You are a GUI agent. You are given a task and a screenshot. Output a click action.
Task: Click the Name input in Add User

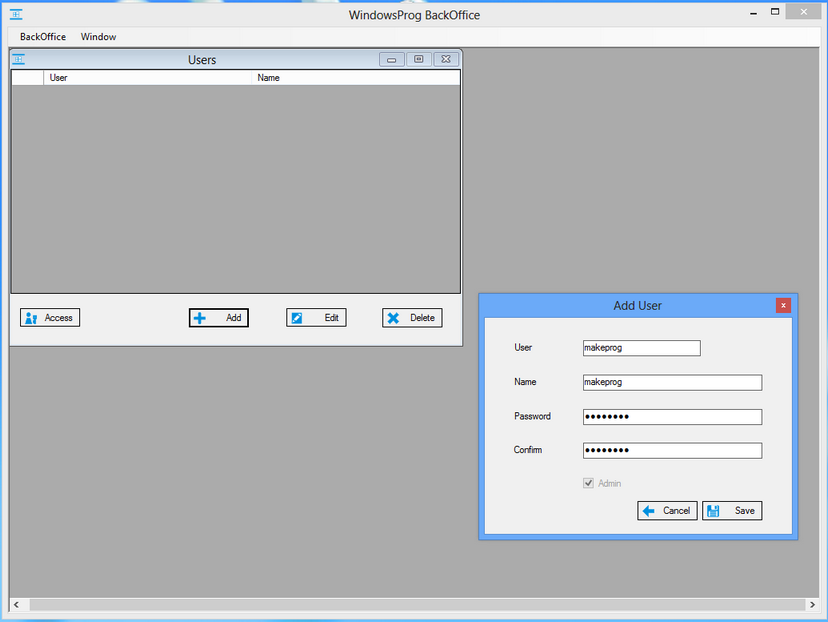click(x=670, y=382)
